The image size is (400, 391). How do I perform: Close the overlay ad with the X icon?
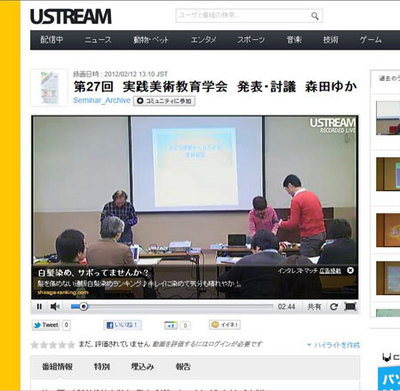(350, 270)
